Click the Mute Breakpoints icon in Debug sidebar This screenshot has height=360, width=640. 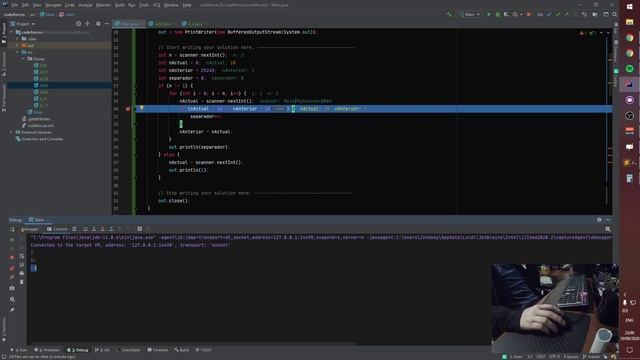[12, 277]
